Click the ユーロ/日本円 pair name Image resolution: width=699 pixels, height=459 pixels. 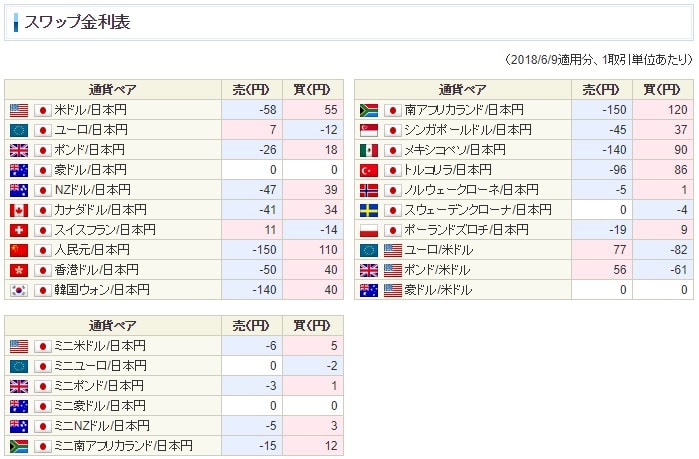[x=91, y=130]
